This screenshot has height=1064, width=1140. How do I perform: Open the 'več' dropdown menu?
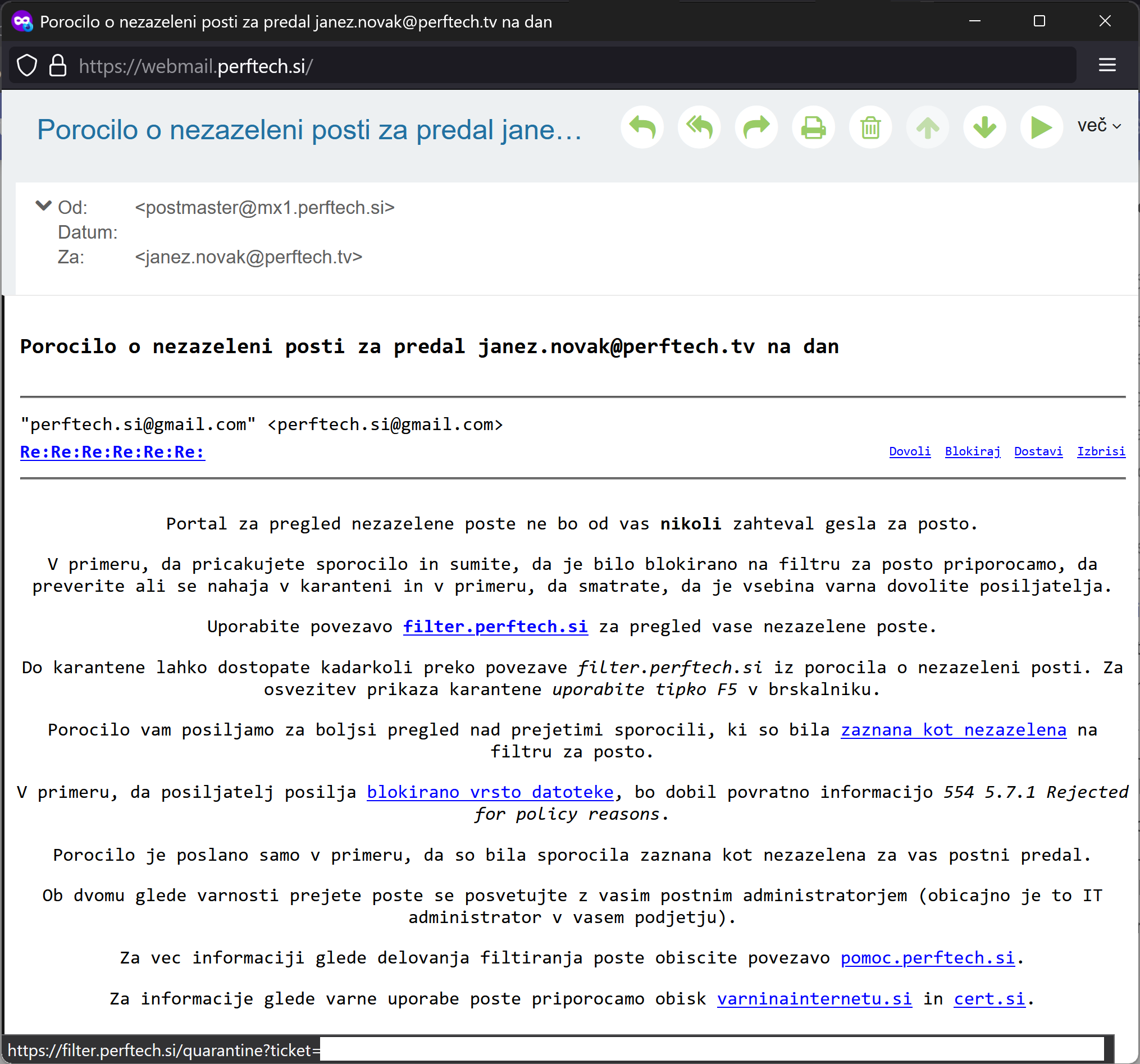pyautogui.click(x=1098, y=126)
